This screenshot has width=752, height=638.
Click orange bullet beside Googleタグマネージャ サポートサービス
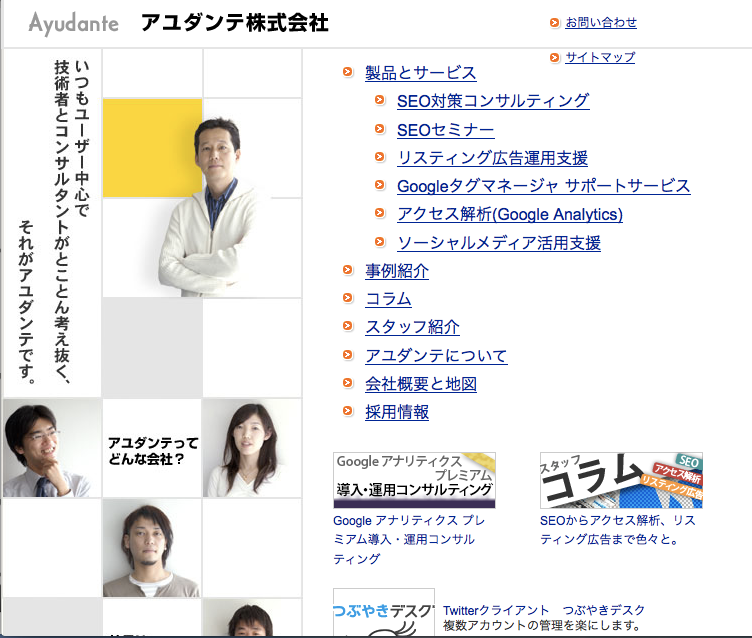click(380, 185)
